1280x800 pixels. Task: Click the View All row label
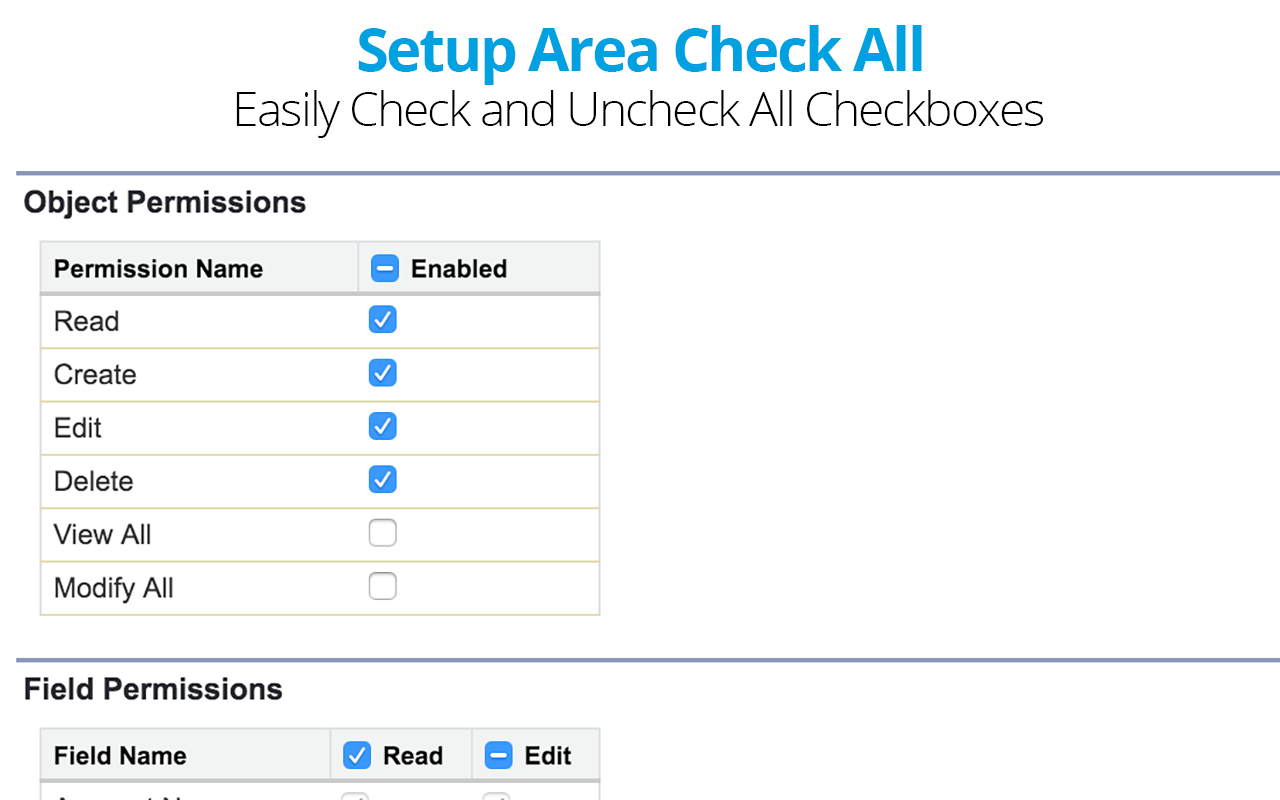pos(103,534)
